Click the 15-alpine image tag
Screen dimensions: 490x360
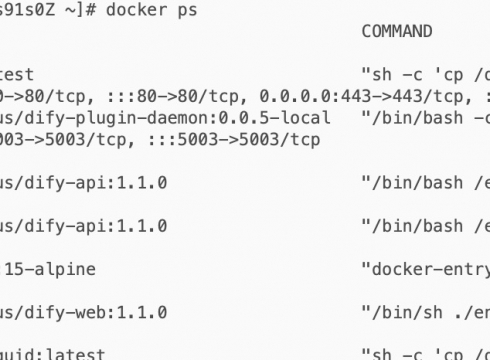click(49, 269)
